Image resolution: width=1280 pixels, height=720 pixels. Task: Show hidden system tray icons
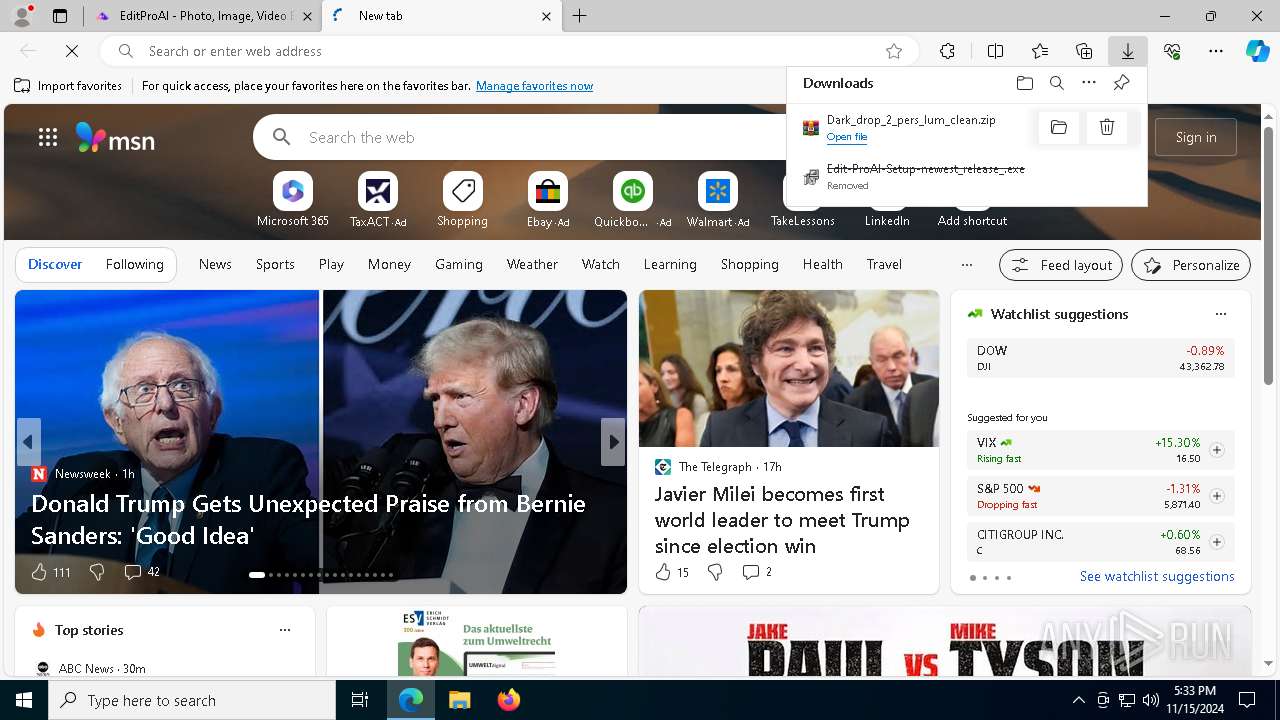coord(1078,700)
